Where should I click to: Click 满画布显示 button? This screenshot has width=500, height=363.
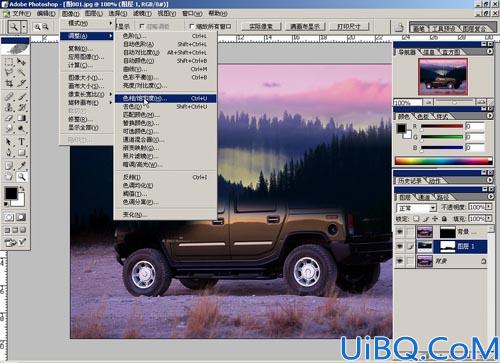(305, 26)
